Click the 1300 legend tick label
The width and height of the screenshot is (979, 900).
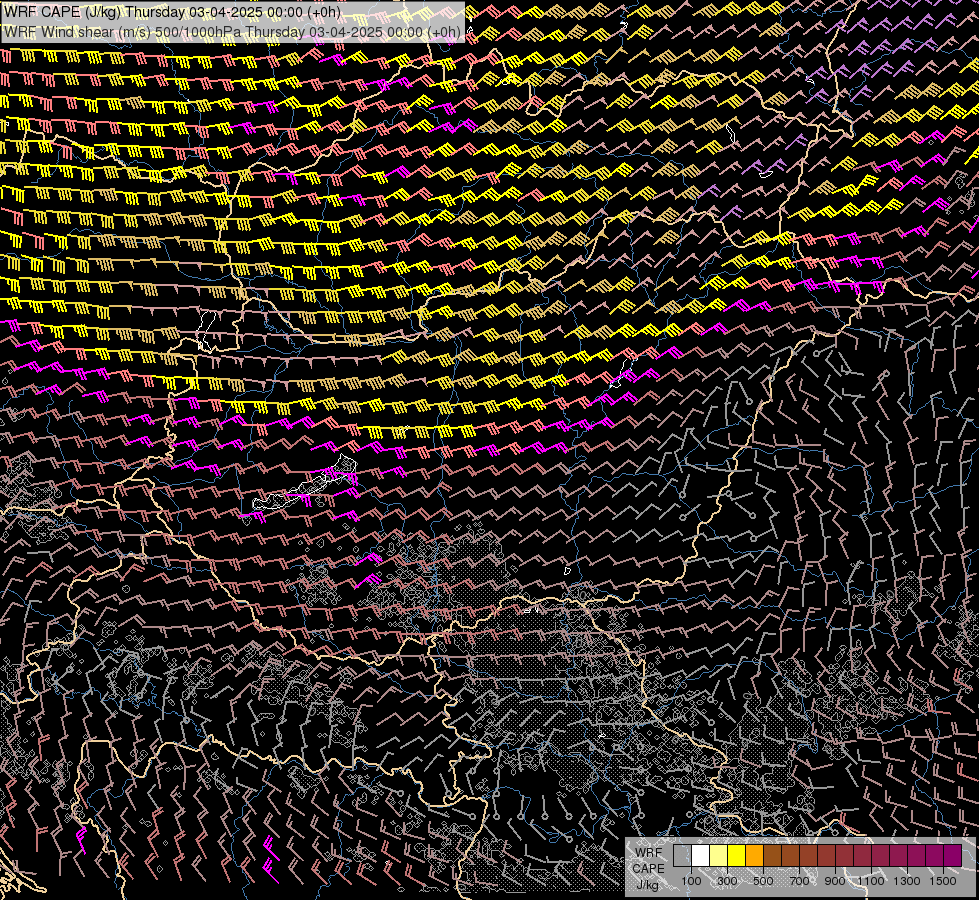point(907,881)
